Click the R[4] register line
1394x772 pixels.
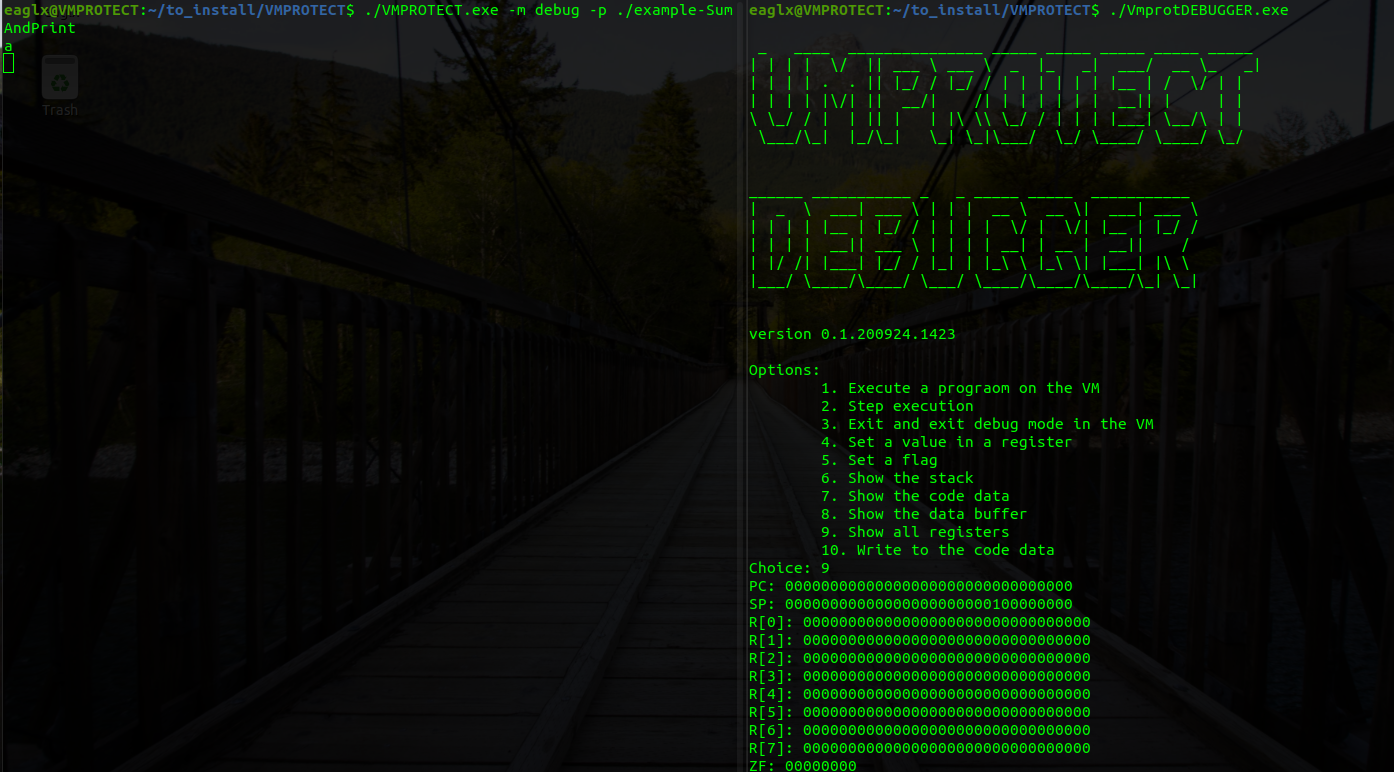coord(919,694)
